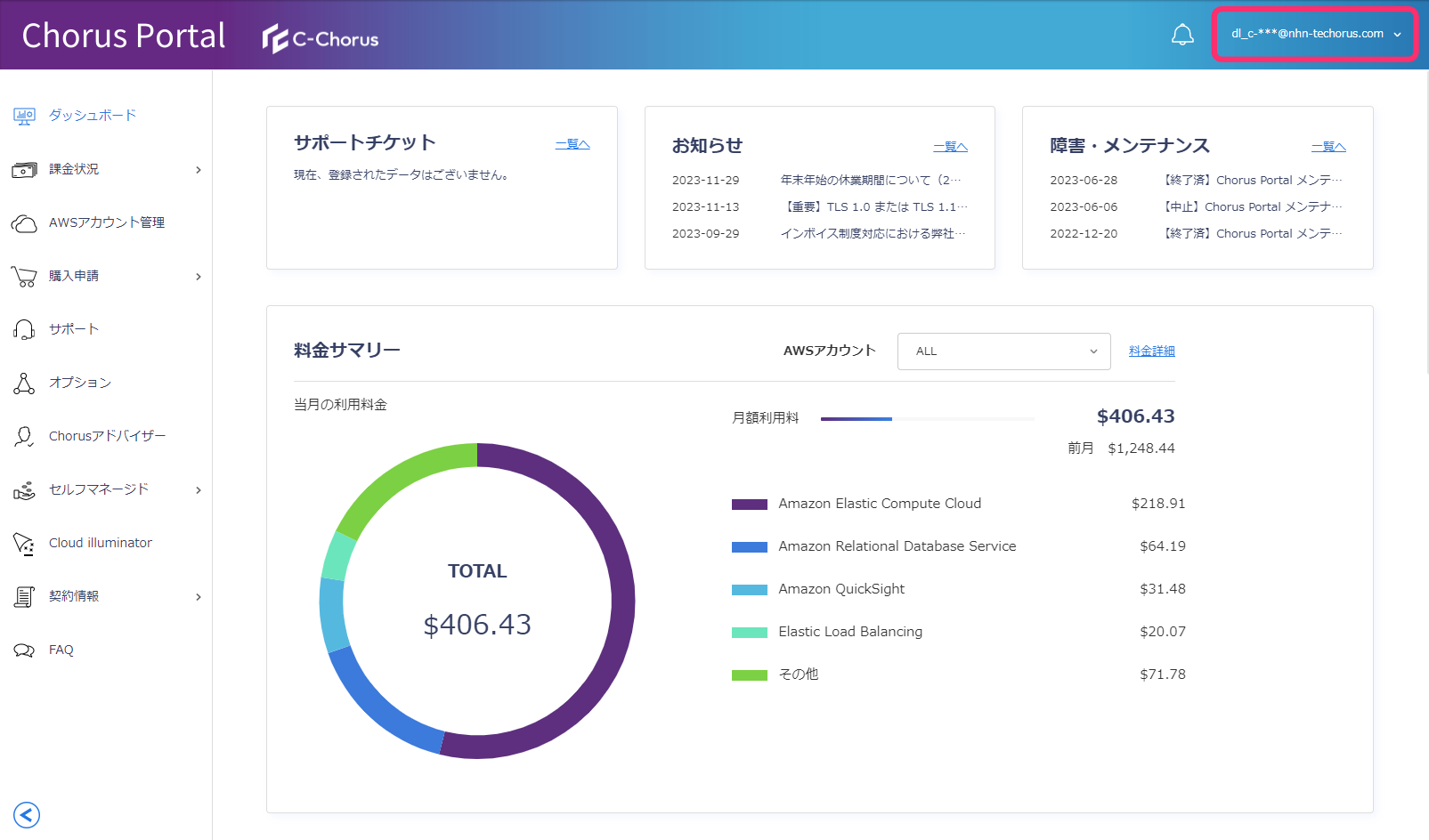1429x840 pixels.
Task: Expand the 課金状況 submenu chevron
Action: tap(198, 170)
